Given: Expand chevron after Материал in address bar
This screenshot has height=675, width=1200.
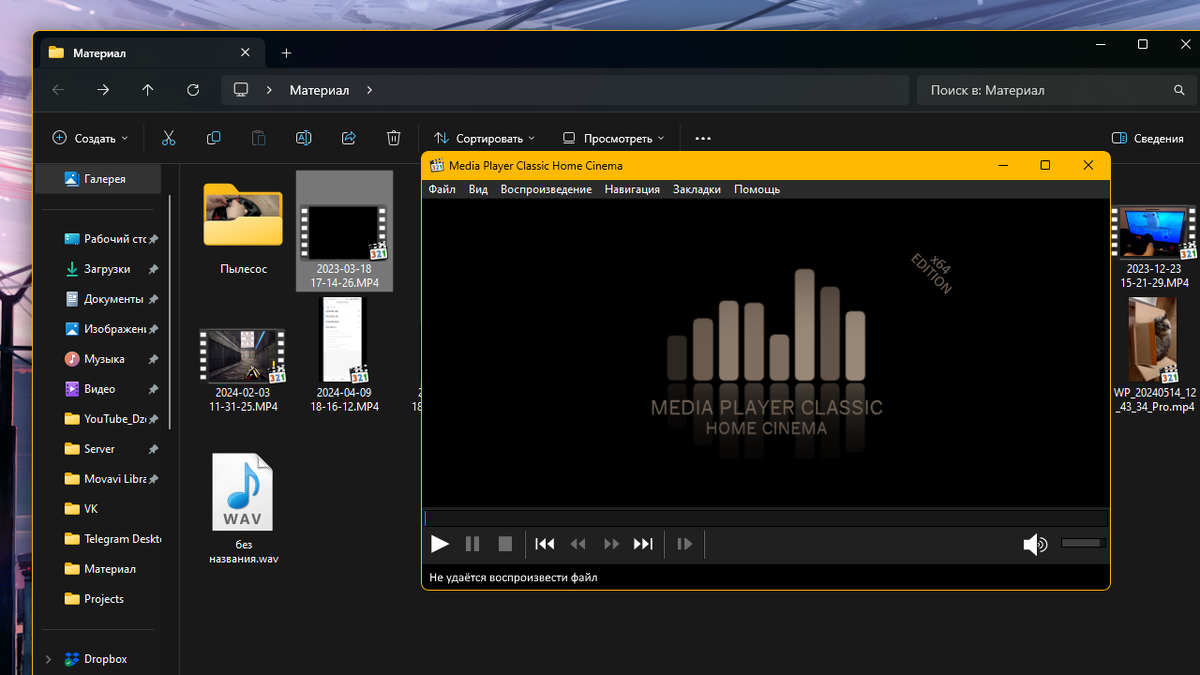Looking at the screenshot, I should pos(369,90).
